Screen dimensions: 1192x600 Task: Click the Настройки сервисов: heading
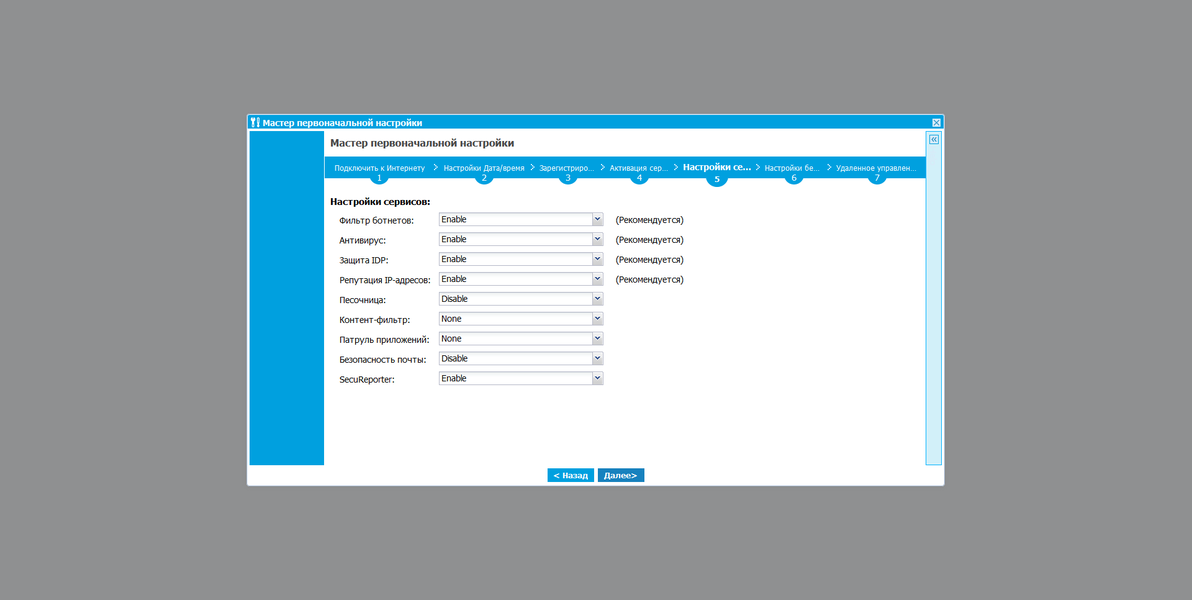coord(380,202)
